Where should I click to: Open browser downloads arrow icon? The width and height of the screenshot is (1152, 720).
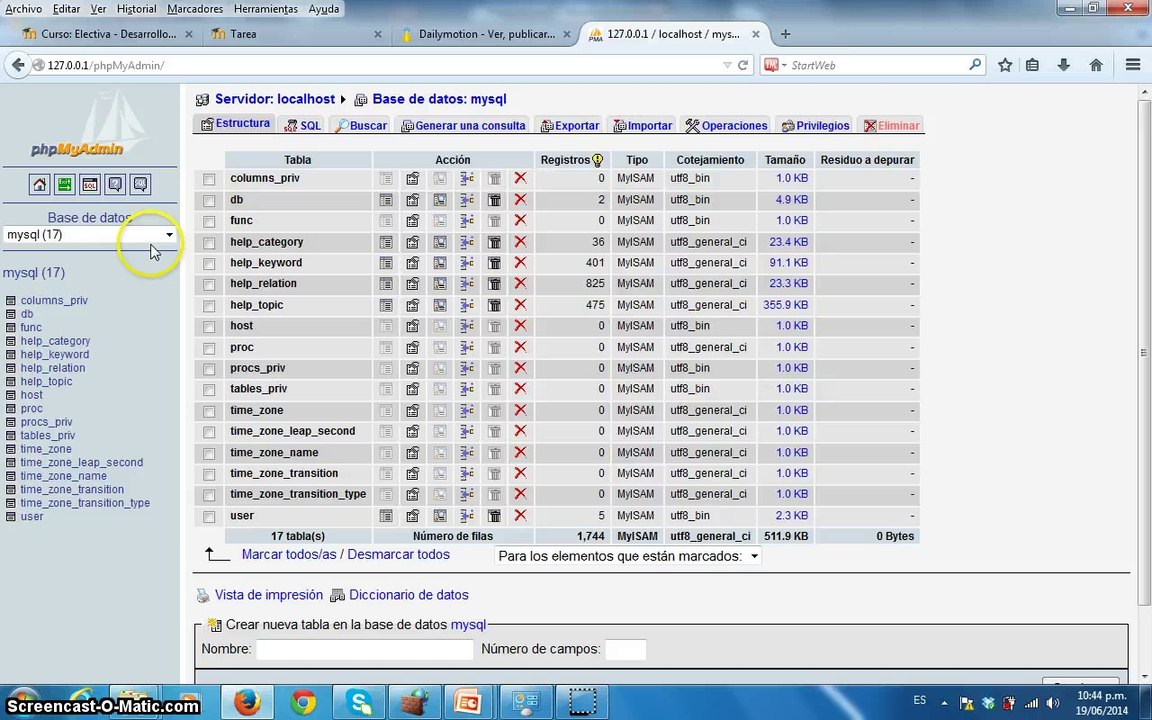coord(1063,65)
